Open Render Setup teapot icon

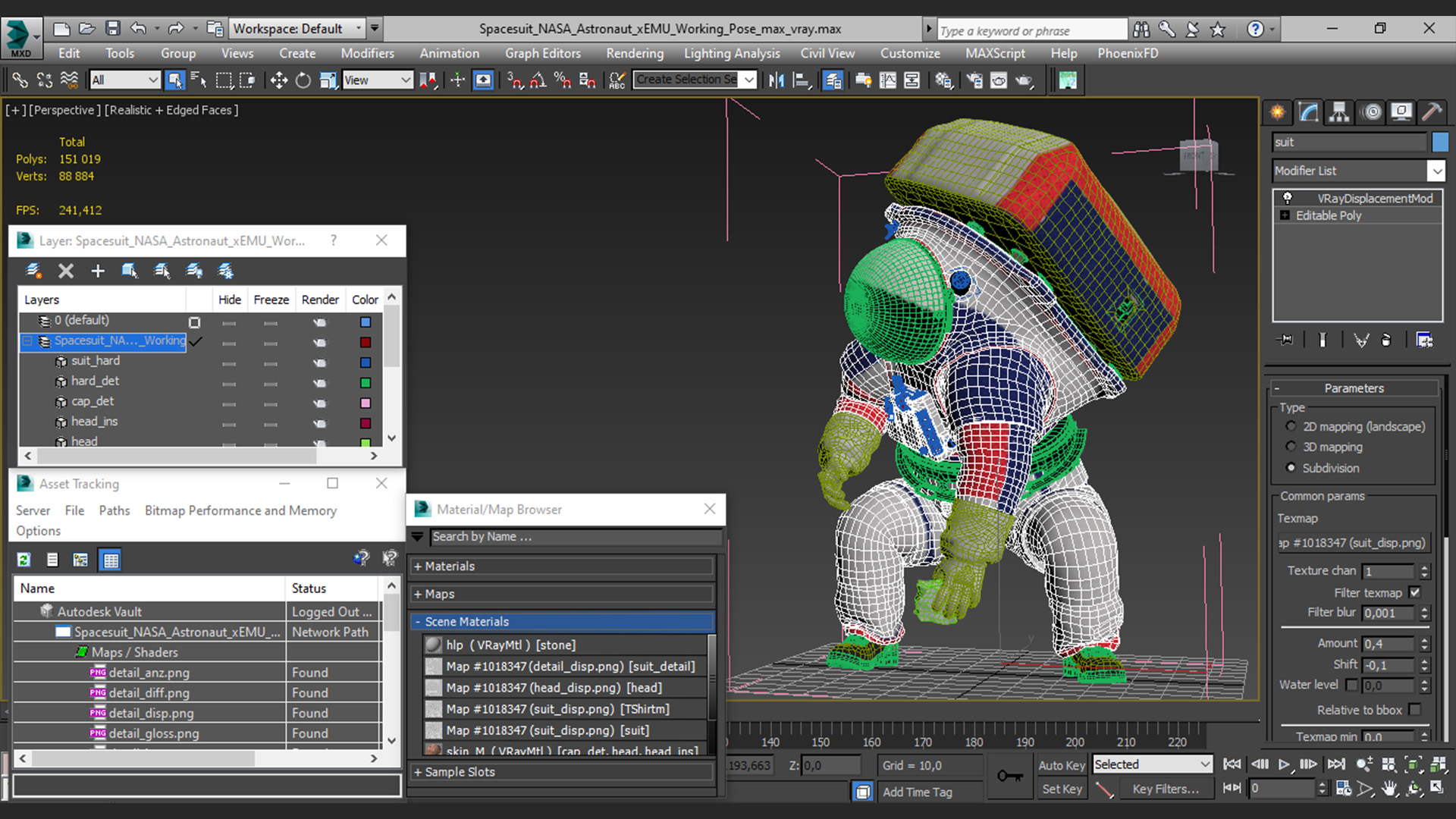pyautogui.click(x=974, y=80)
